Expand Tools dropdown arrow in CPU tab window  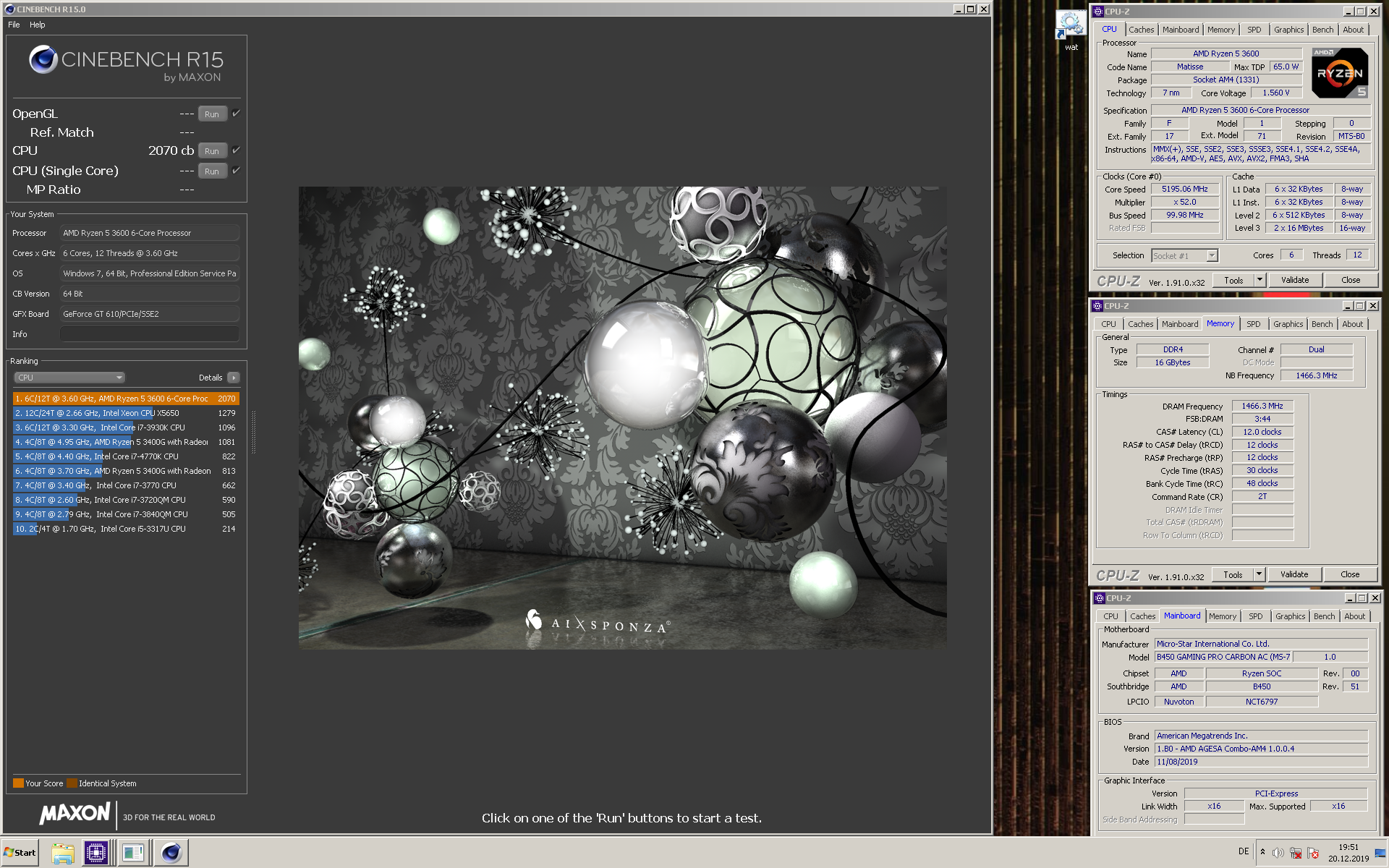coord(1260,280)
